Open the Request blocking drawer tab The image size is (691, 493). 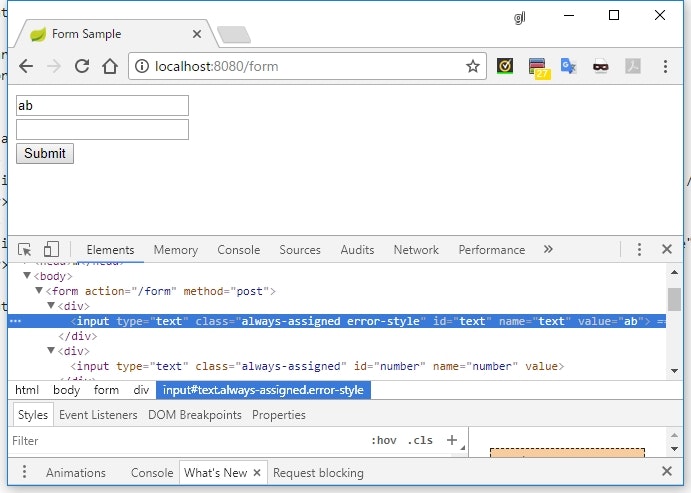[x=318, y=473]
